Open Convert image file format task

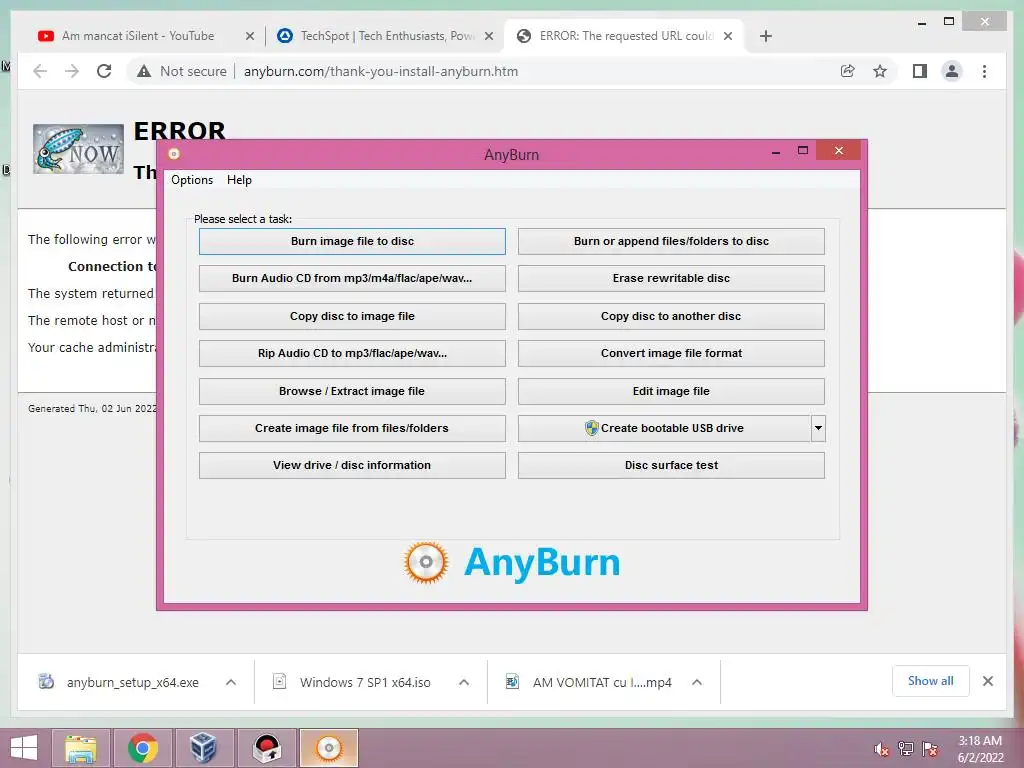(x=671, y=353)
